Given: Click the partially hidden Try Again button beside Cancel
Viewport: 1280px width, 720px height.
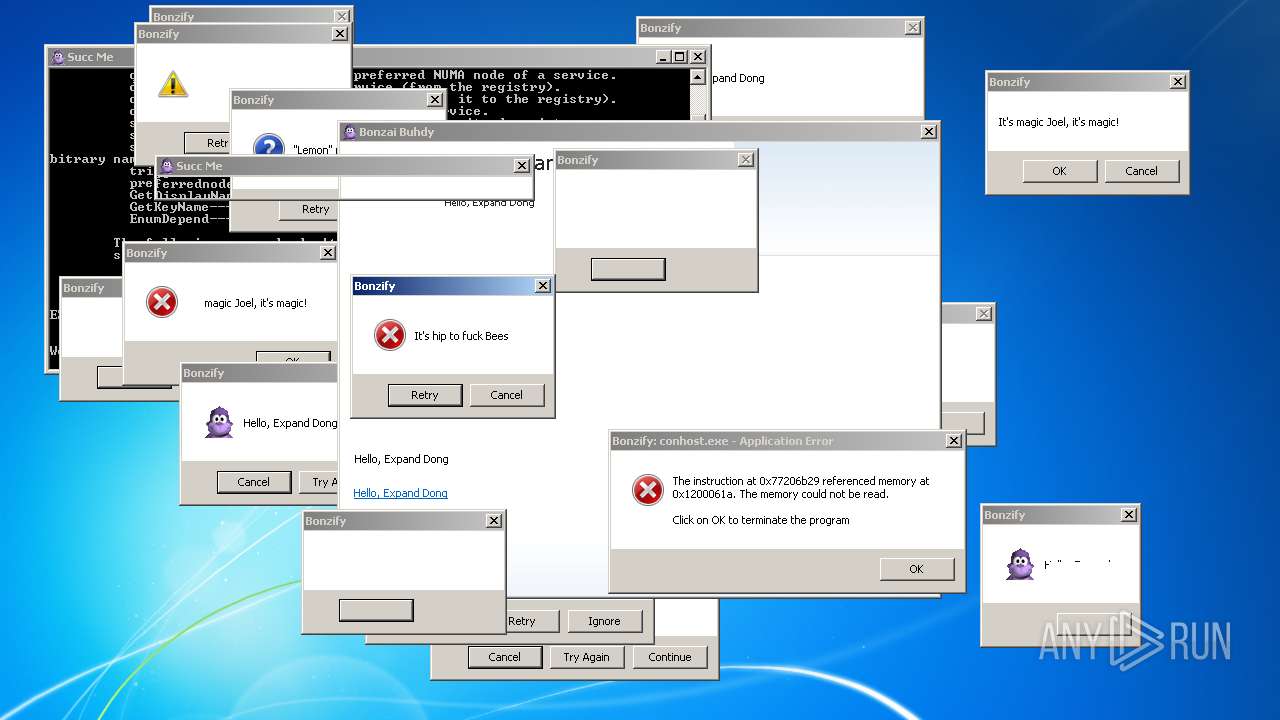Looking at the screenshot, I should (x=318, y=482).
